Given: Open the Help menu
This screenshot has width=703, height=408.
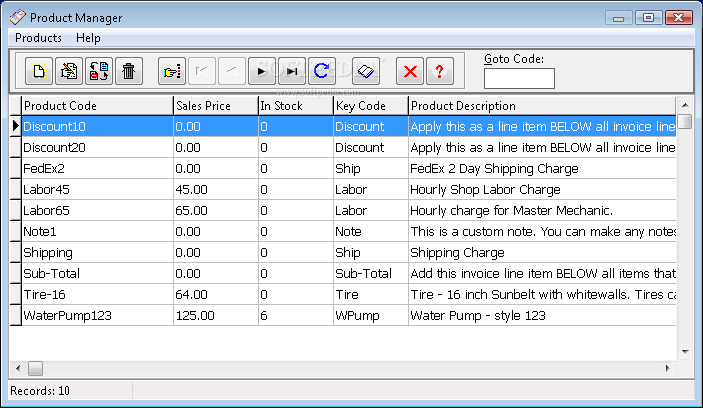Looking at the screenshot, I should (x=88, y=38).
